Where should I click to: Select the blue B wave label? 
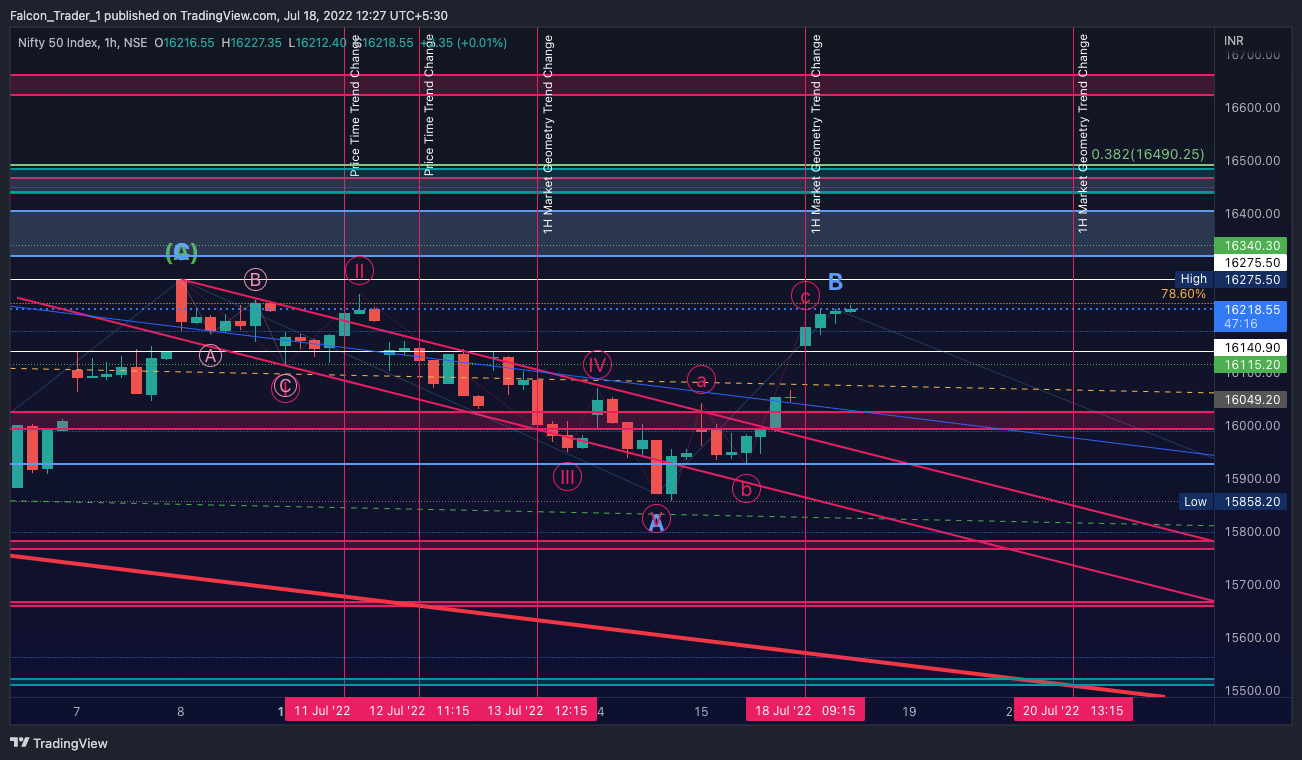(836, 282)
